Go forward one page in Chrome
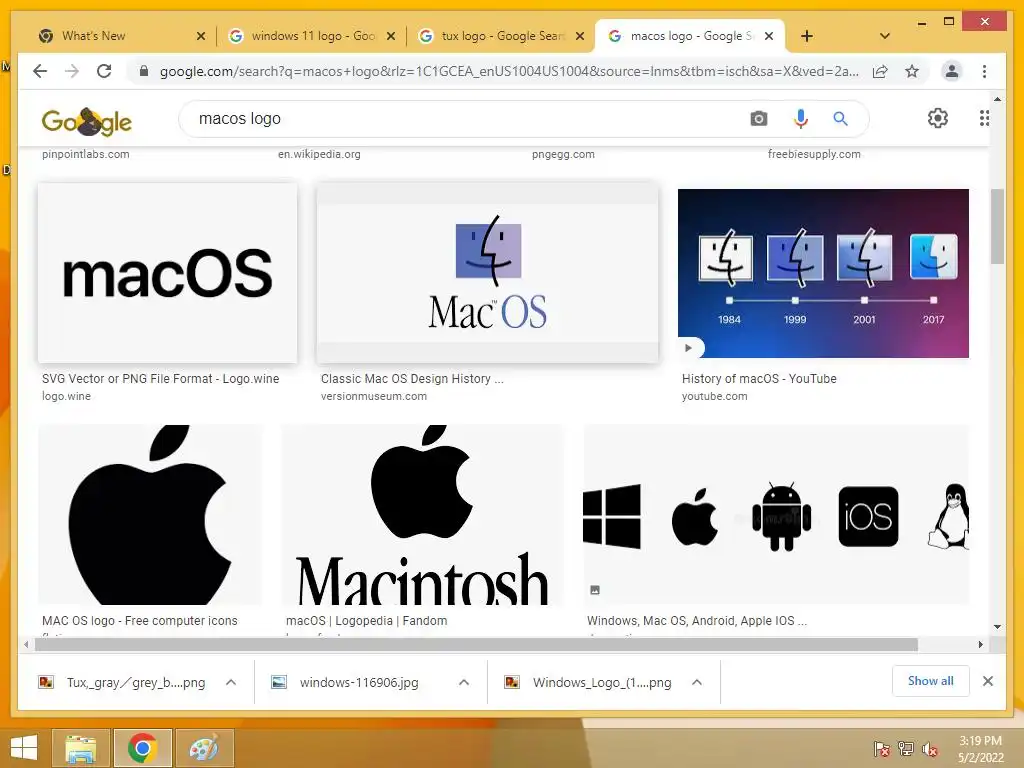Screen dimensions: 1024x768 (72, 71)
